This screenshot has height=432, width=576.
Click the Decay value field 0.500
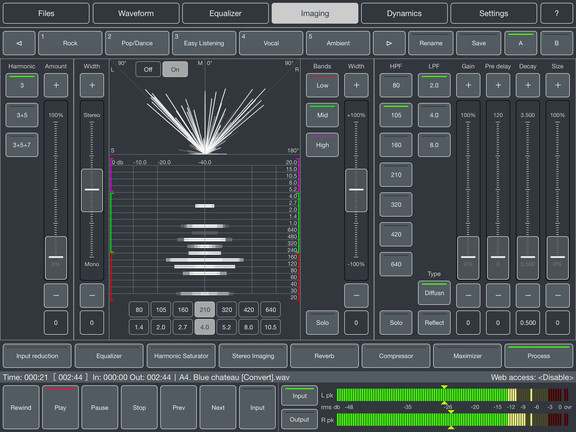pyautogui.click(x=528, y=323)
